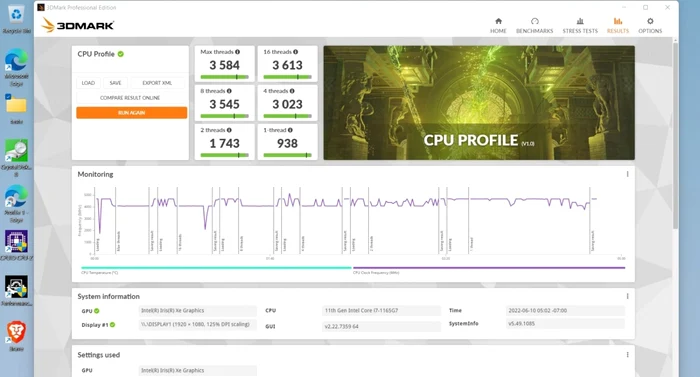Click the info icon beside 16 threads

pyautogui.click(x=296, y=52)
